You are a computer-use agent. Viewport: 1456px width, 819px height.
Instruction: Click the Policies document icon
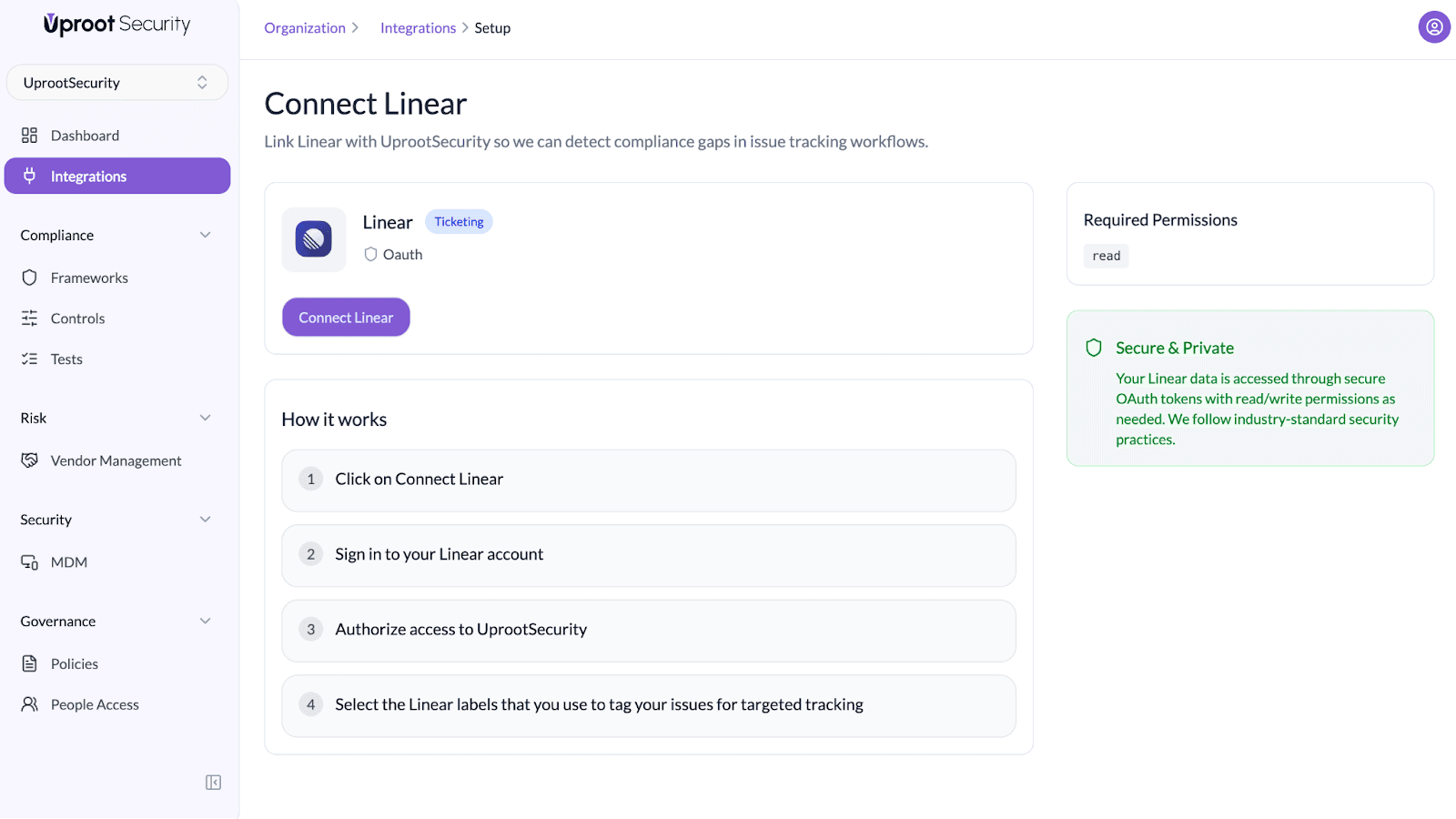click(x=30, y=663)
